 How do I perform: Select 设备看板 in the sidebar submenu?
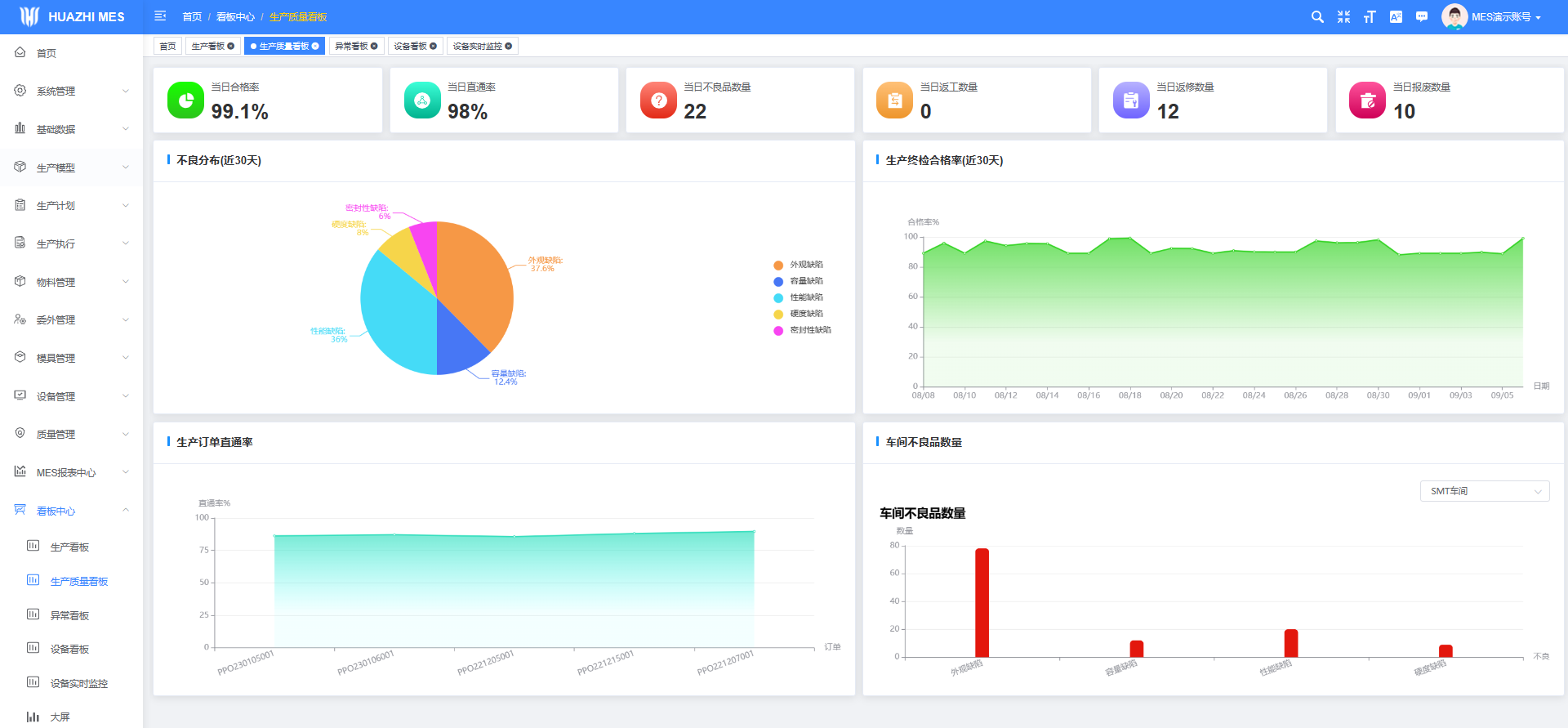point(69,650)
